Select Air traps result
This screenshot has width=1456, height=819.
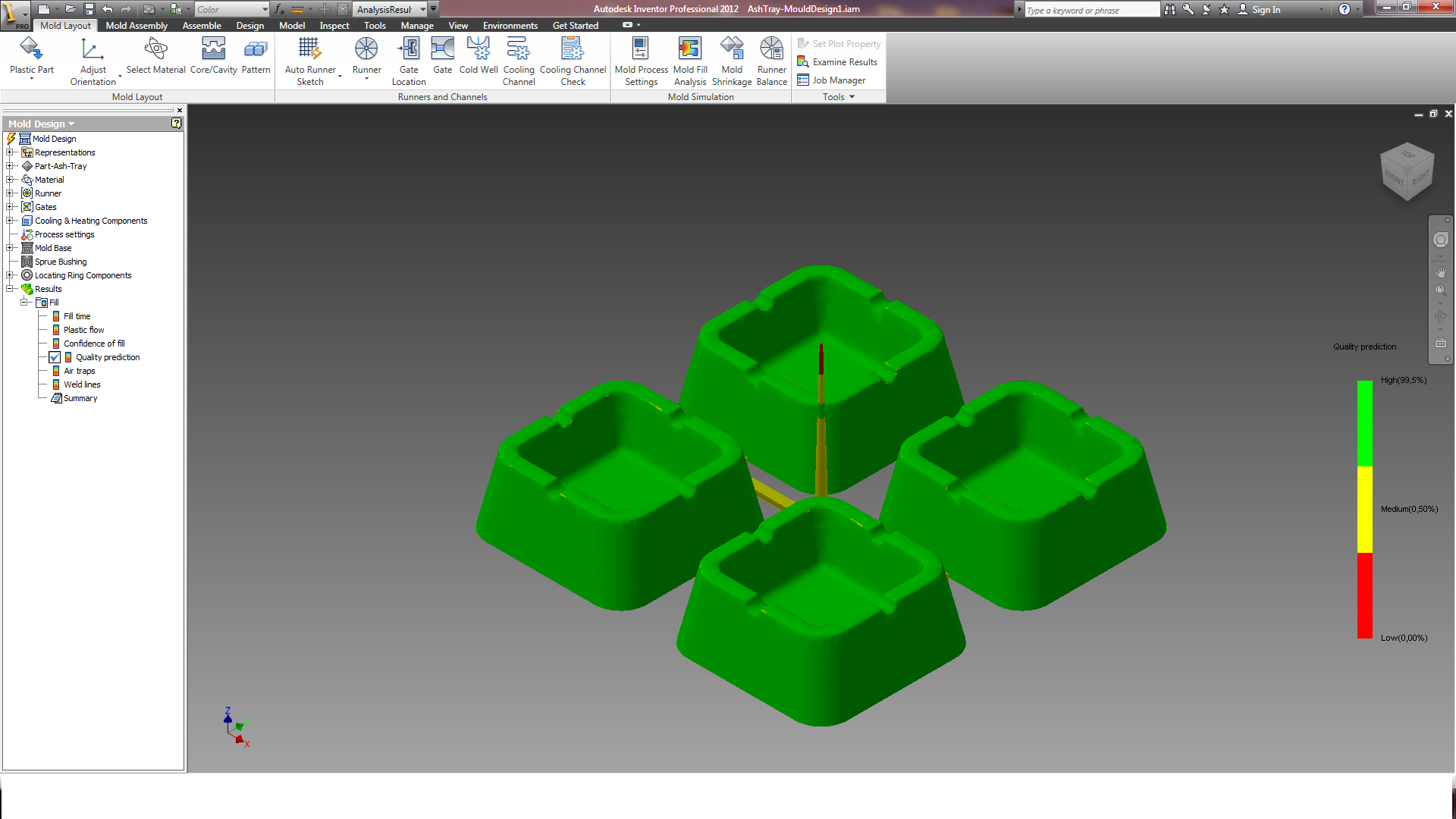(79, 371)
